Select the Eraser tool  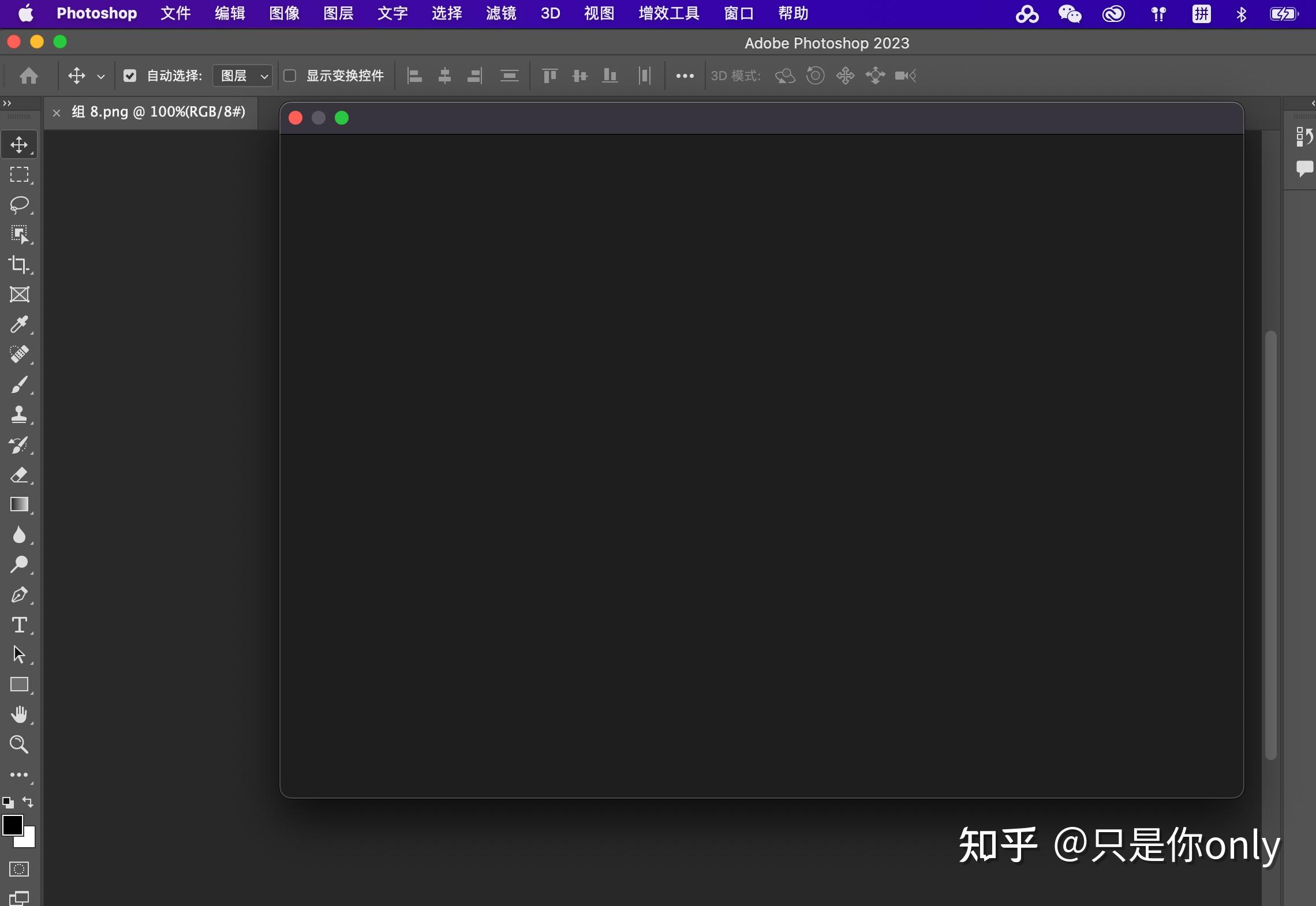pyautogui.click(x=19, y=475)
